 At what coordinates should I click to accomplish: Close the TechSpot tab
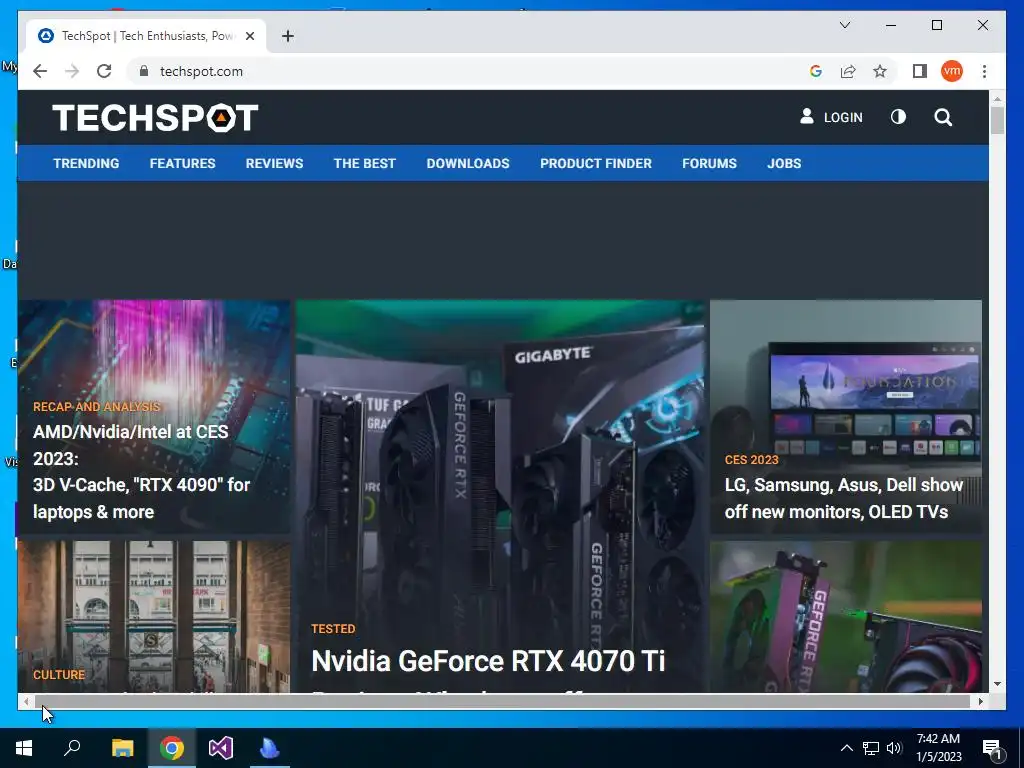pyautogui.click(x=249, y=36)
